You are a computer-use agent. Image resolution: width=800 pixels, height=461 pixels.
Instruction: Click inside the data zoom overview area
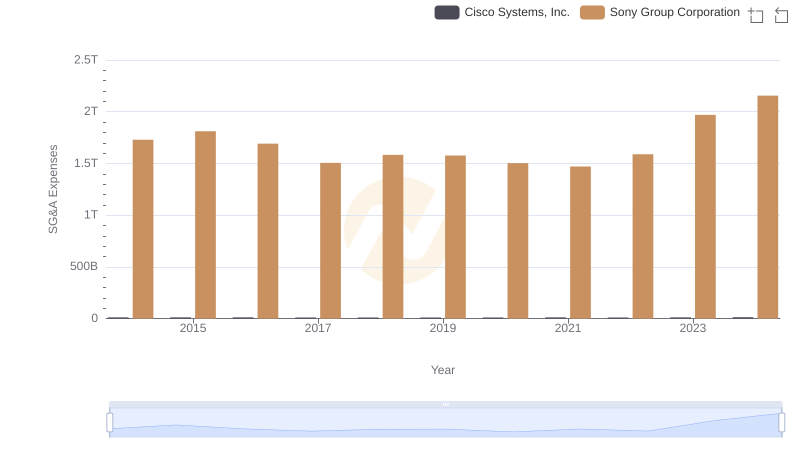tap(445, 423)
